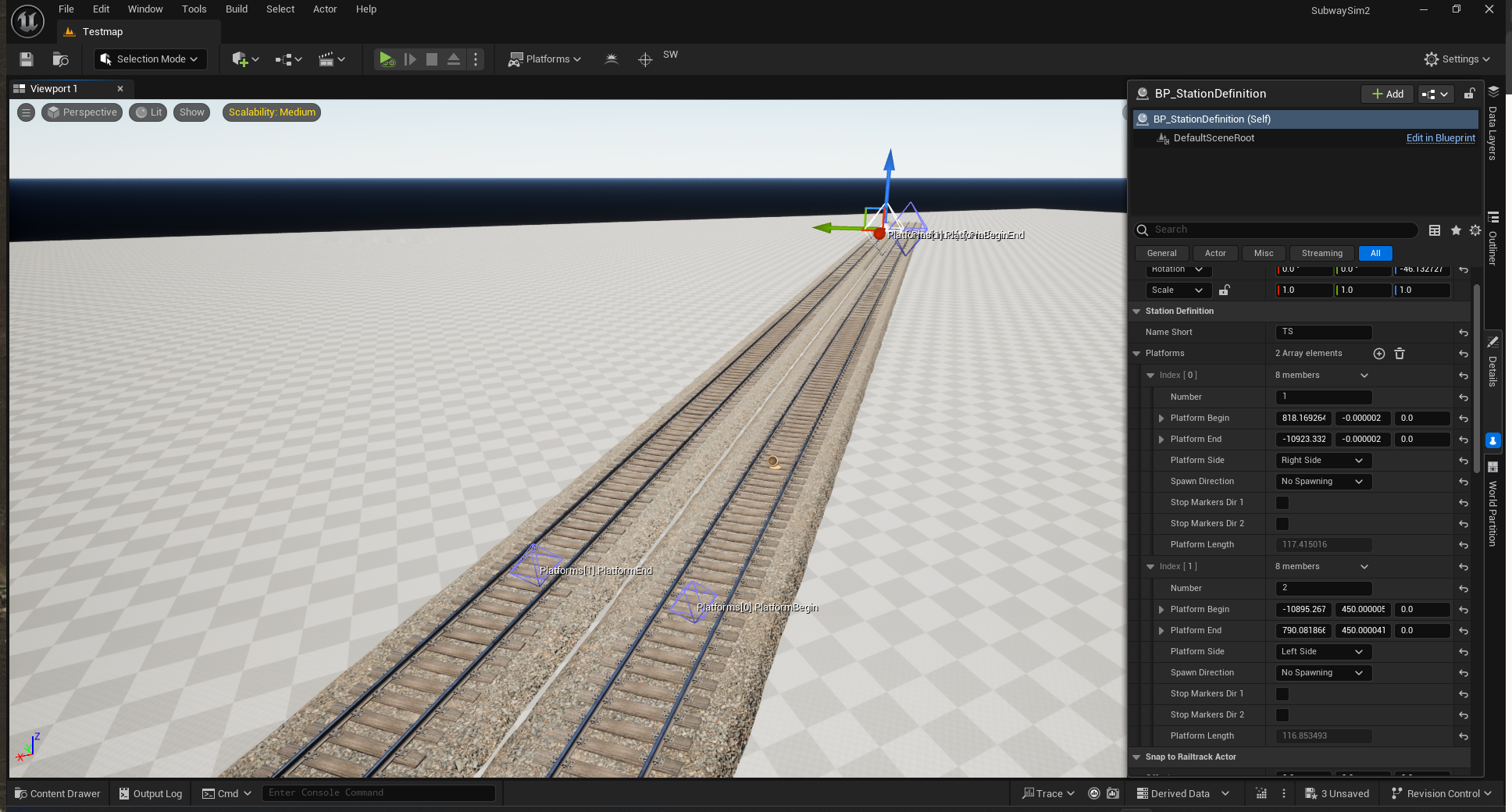The height and width of the screenshot is (812, 1512).
Task: Click the Edit in Blueprint link
Action: 1440,138
